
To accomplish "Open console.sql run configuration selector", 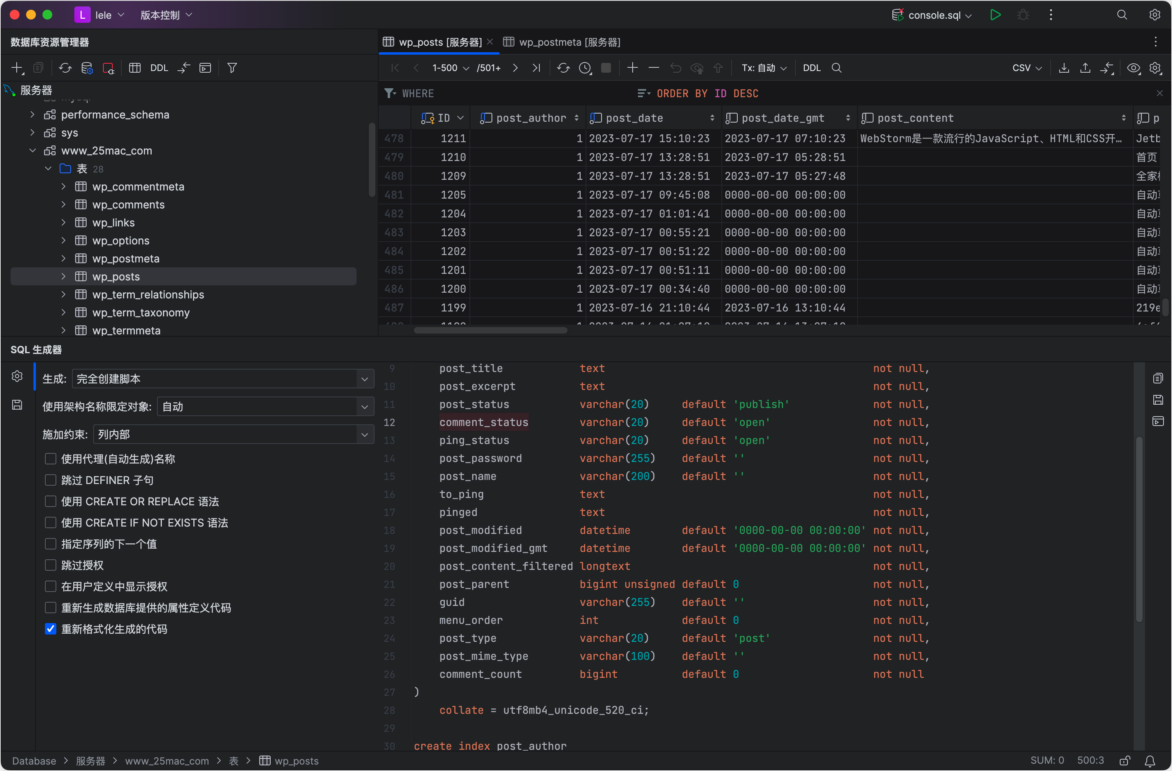I will click(x=932, y=15).
